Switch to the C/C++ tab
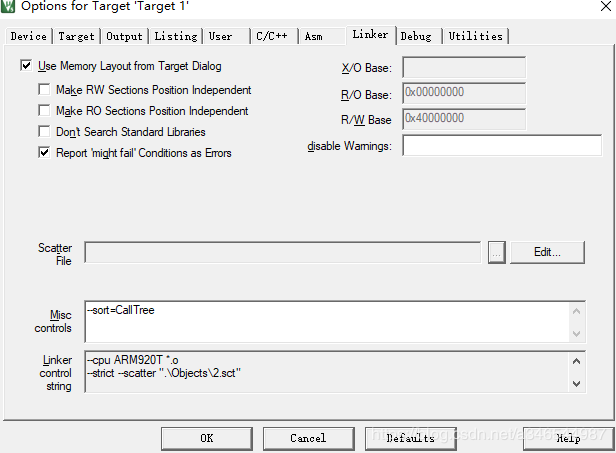The width and height of the screenshot is (616, 453). pyautogui.click(x=275, y=36)
